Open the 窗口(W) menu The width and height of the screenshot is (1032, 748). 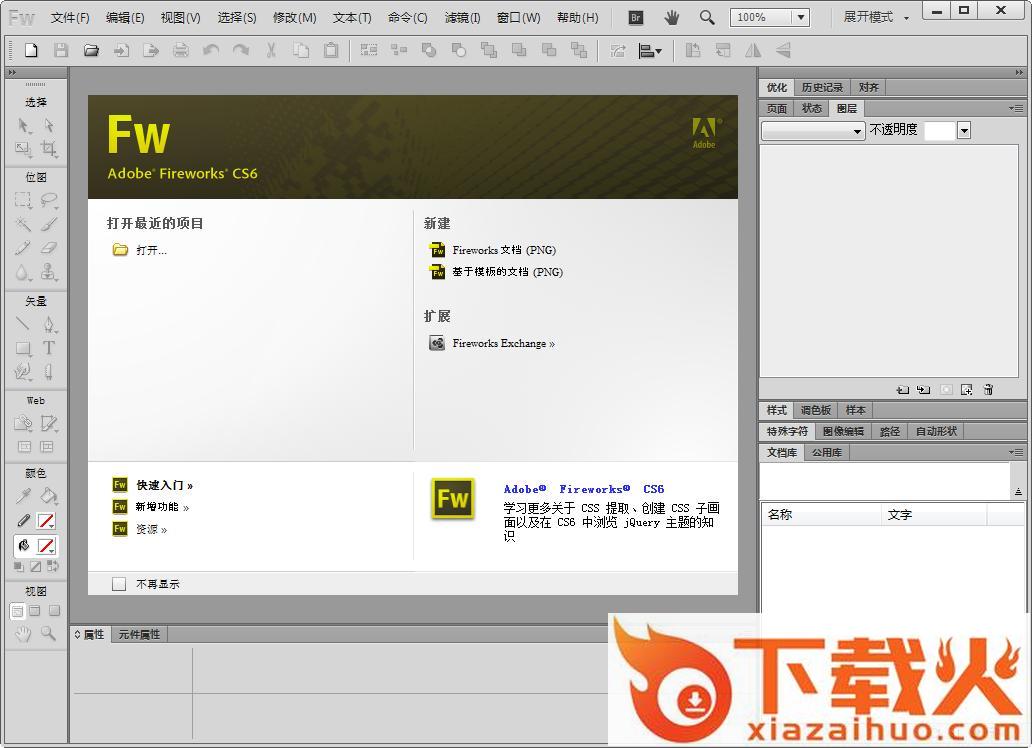pyautogui.click(x=519, y=18)
